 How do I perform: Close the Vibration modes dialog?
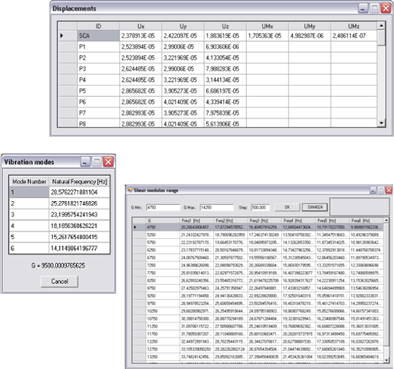[108, 162]
